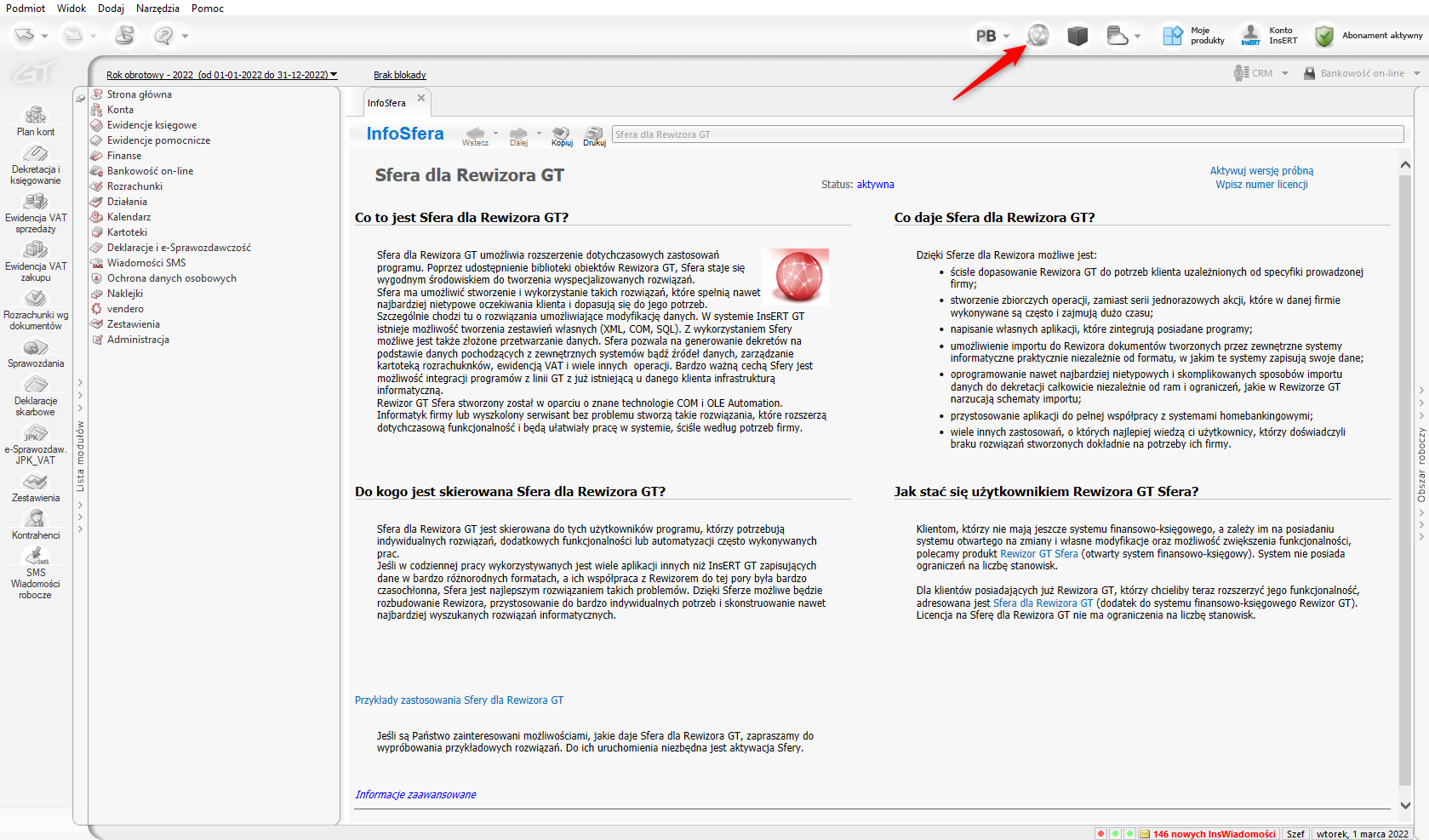This screenshot has width=1429, height=840.
Task: Select Konta in module tree
Action: tap(120, 110)
